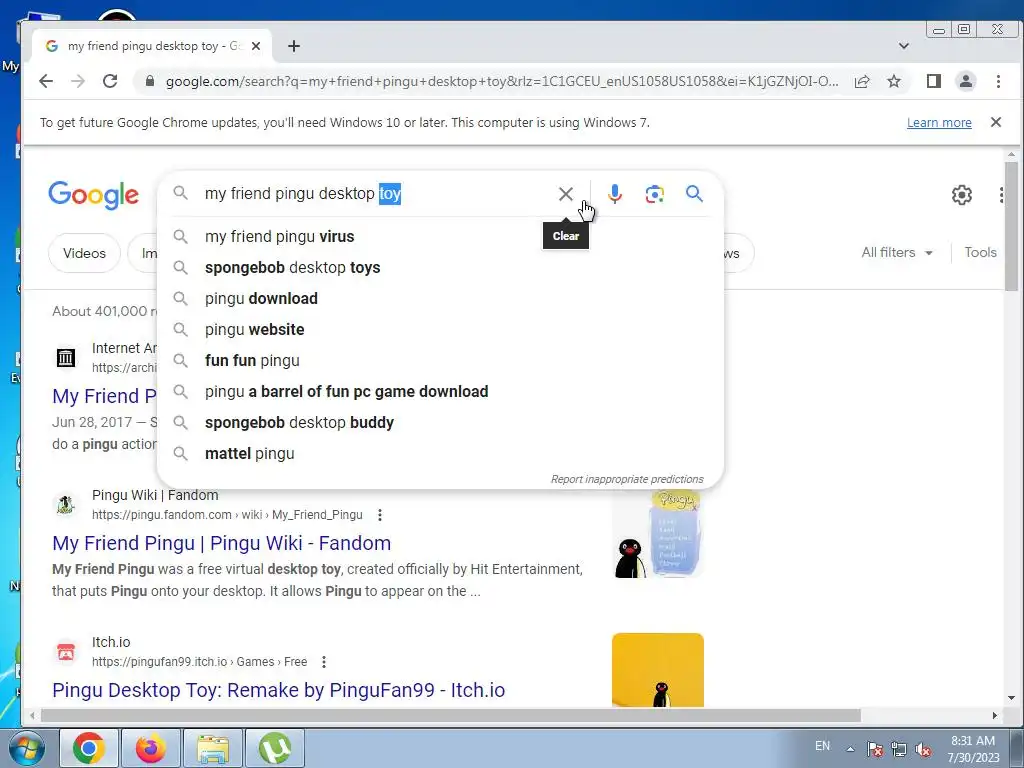Open Google quick settings gear
This screenshot has height=768, width=1024.
961,195
